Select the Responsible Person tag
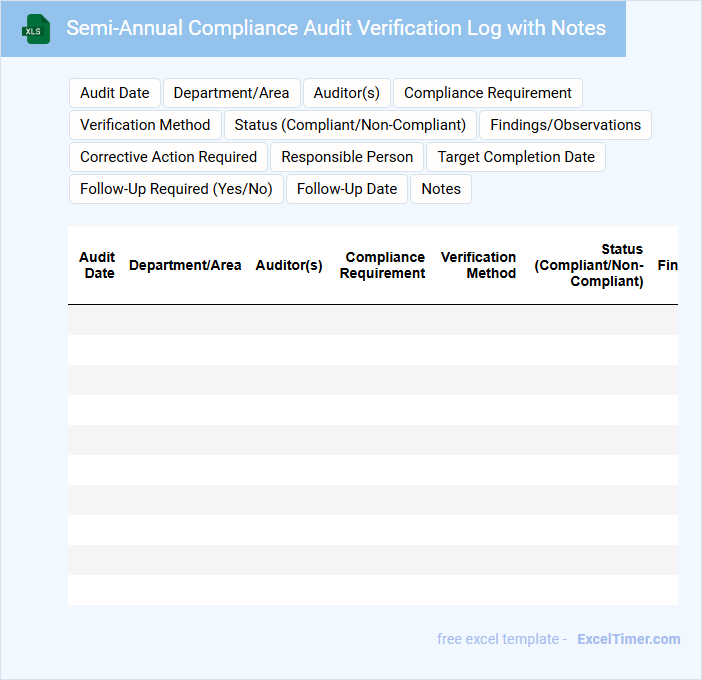Image resolution: width=702 pixels, height=680 pixels. pyautogui.click(x=347, y=157)
